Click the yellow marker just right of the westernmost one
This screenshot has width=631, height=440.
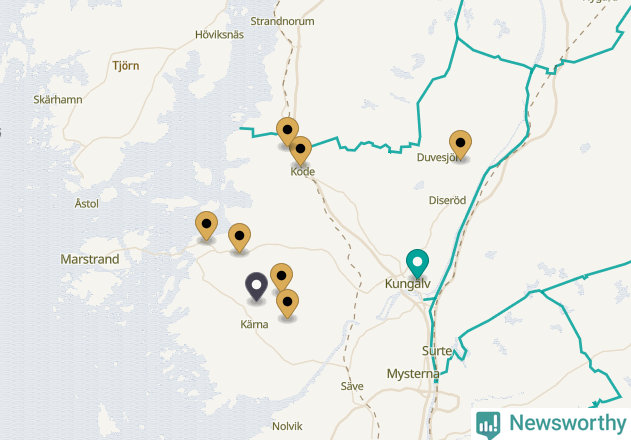[239, 238]
